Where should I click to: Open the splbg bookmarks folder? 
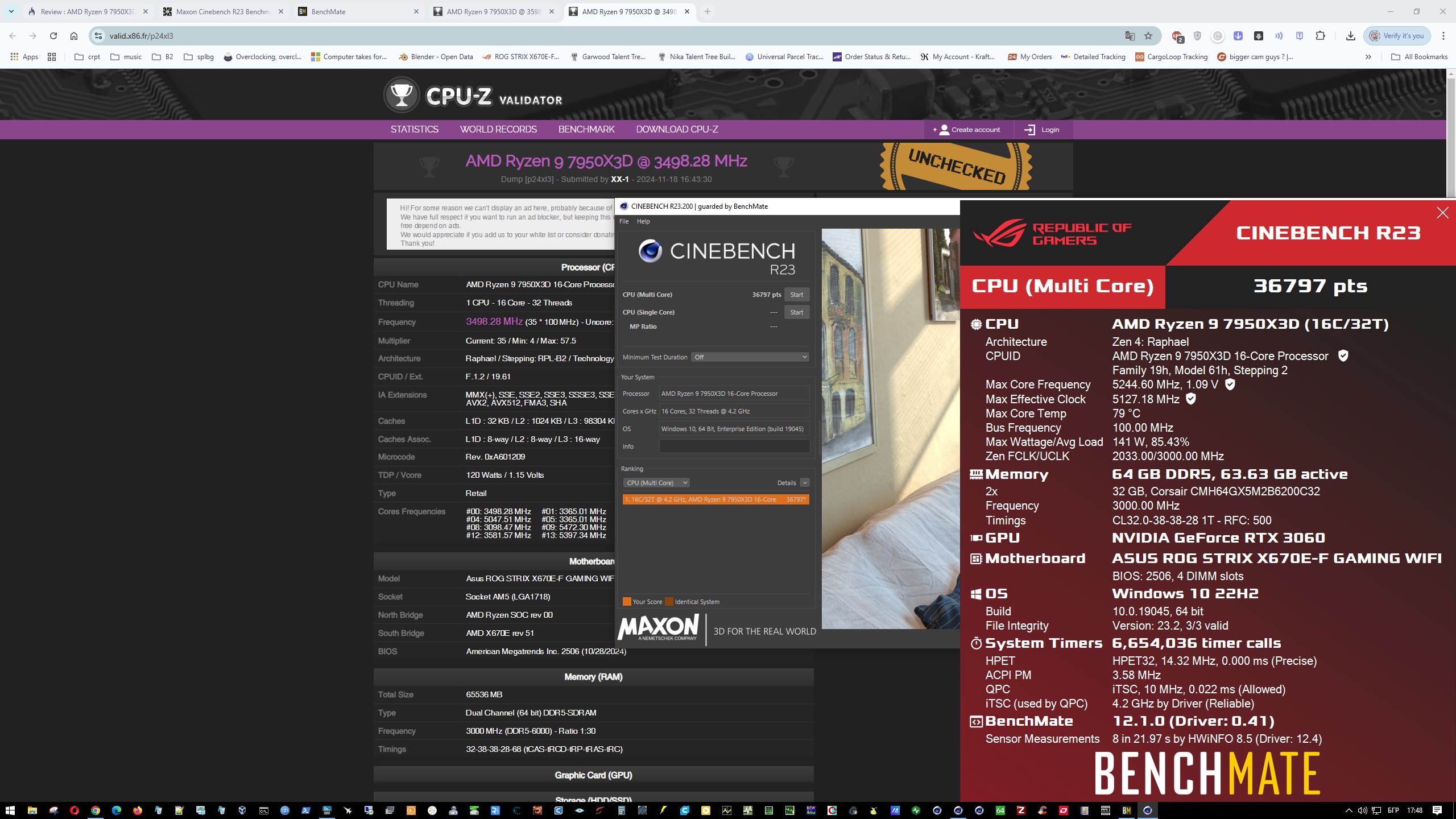tap(199, 57)
